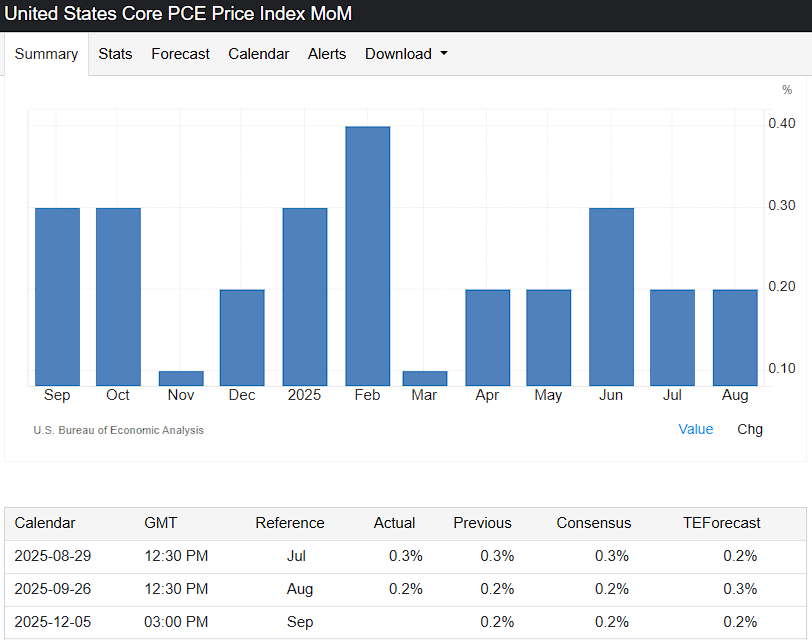Go to the Calendar tab

(x=258, y=54)
